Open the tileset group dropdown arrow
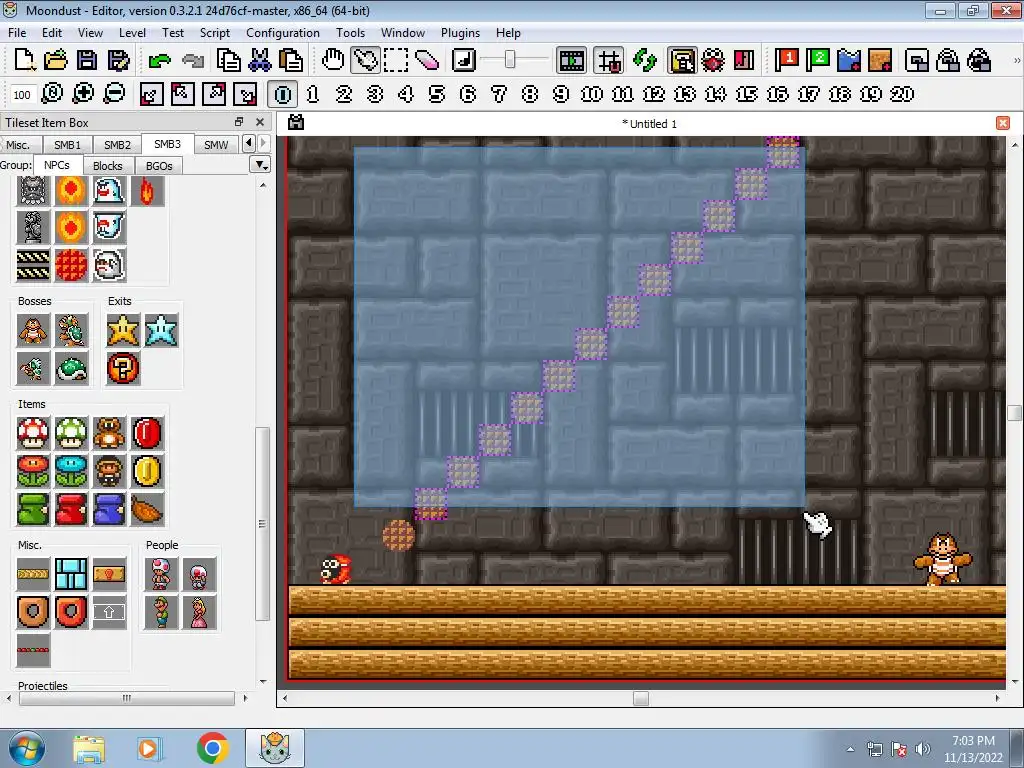 pos(261,165)
